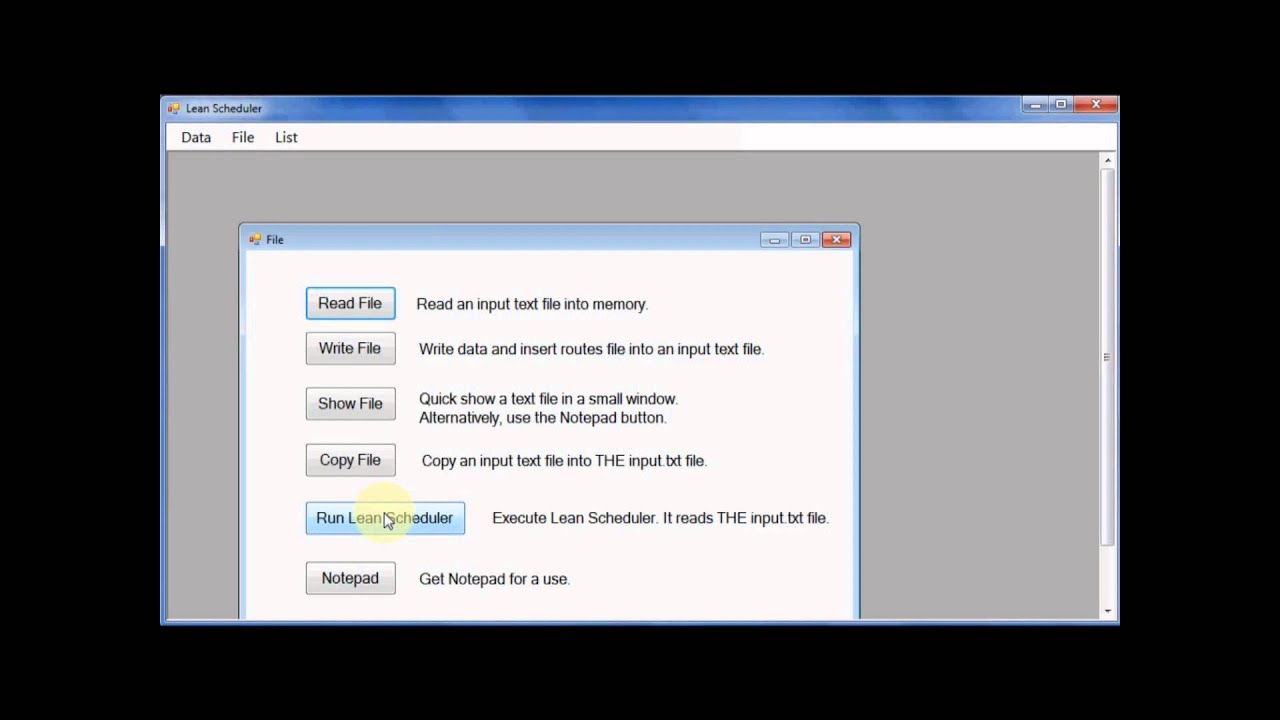The height and width of the screenshot is (720, 1280).
Task: Click text 'Write data and insert routes file'
Action: tap(522, 349)
